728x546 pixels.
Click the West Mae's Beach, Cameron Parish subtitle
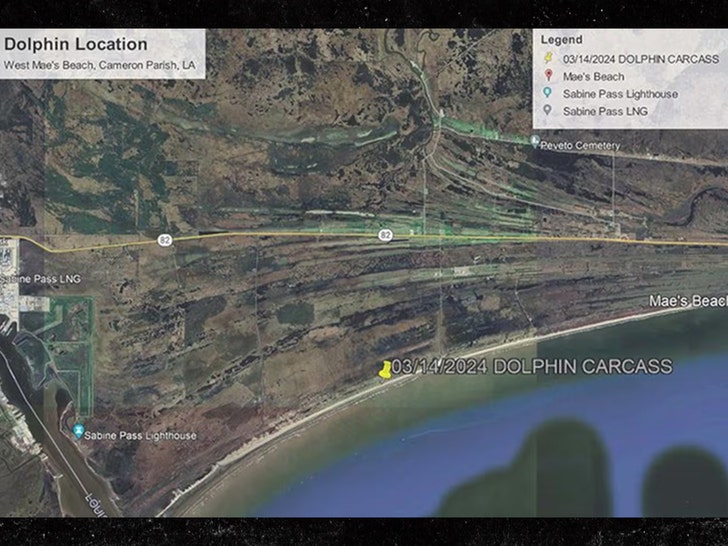(100, 65)
